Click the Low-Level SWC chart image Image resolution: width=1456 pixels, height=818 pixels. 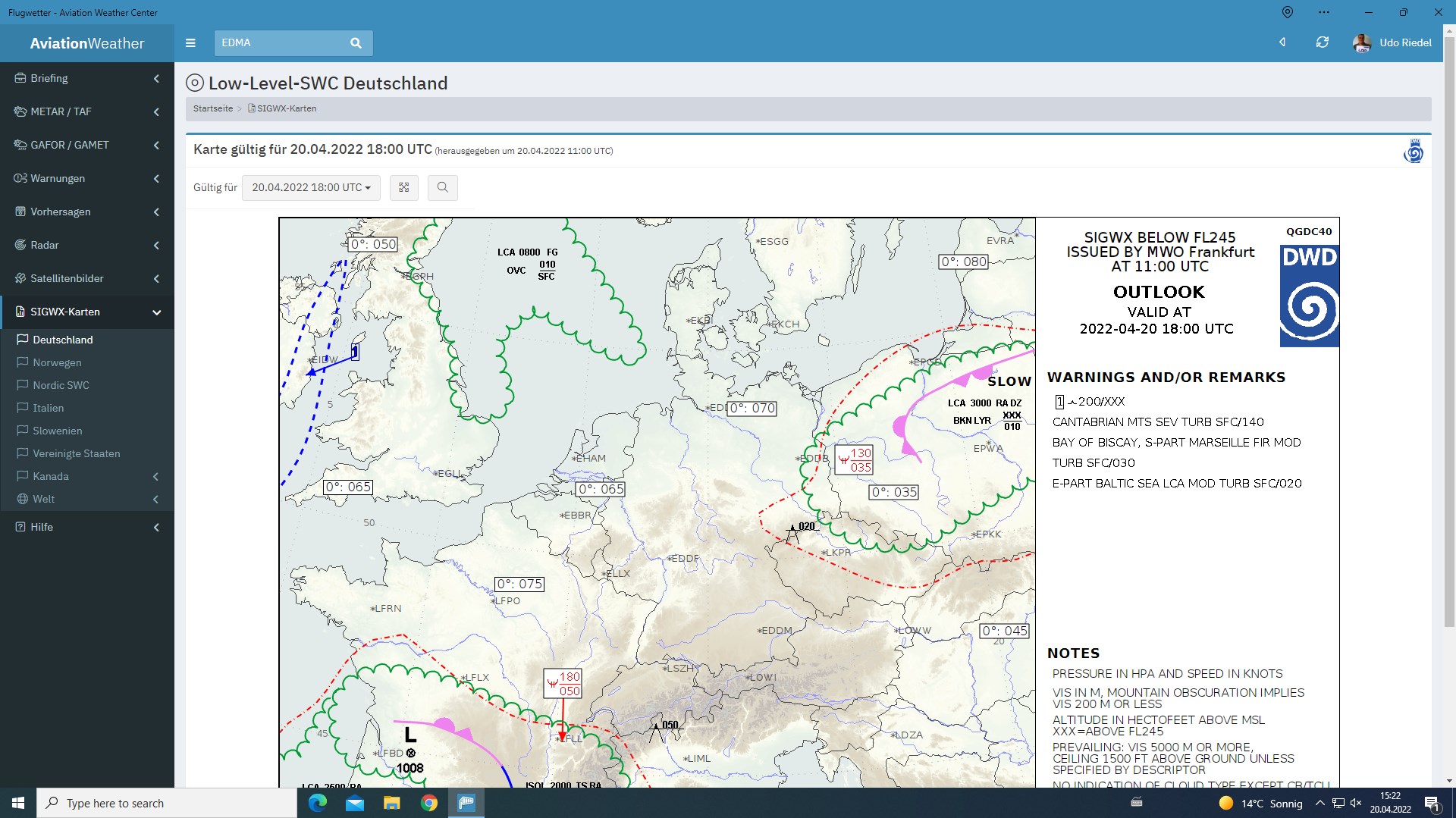click(x=808, y=503)
